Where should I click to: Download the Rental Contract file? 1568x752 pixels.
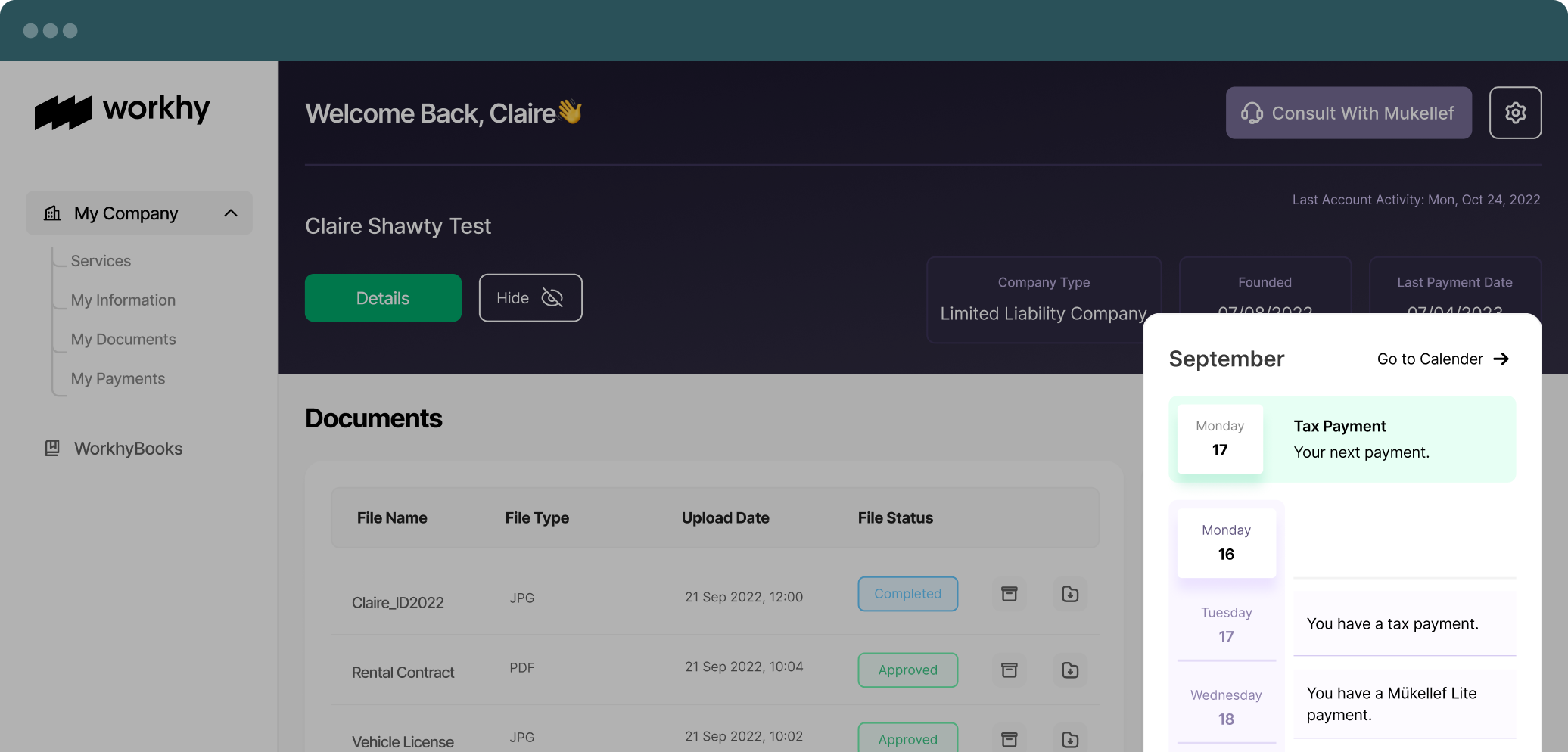point(1069,670)
